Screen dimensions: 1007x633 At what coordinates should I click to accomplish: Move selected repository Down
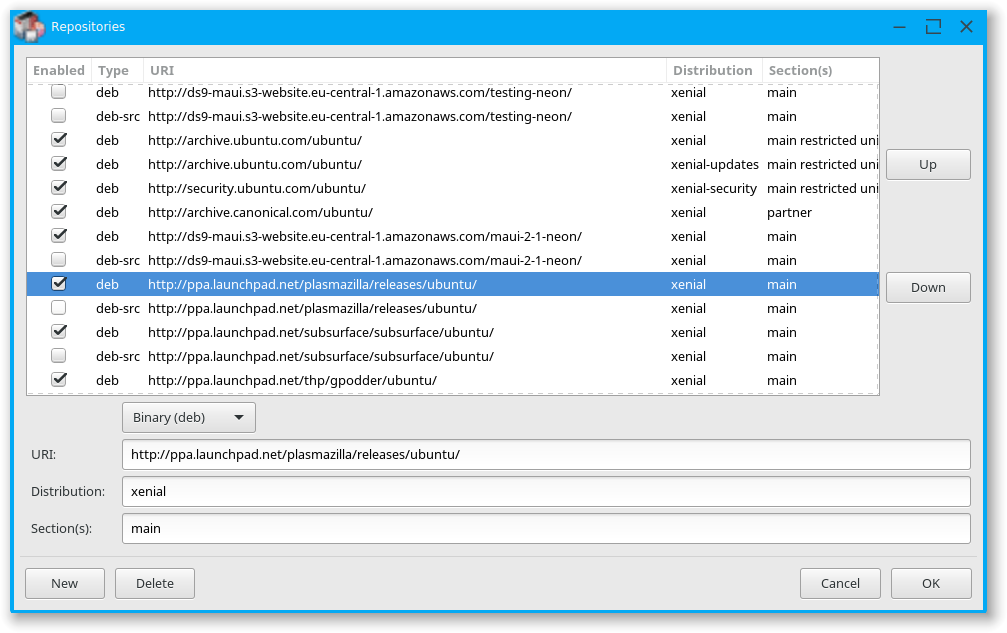[x=927, y=288]
